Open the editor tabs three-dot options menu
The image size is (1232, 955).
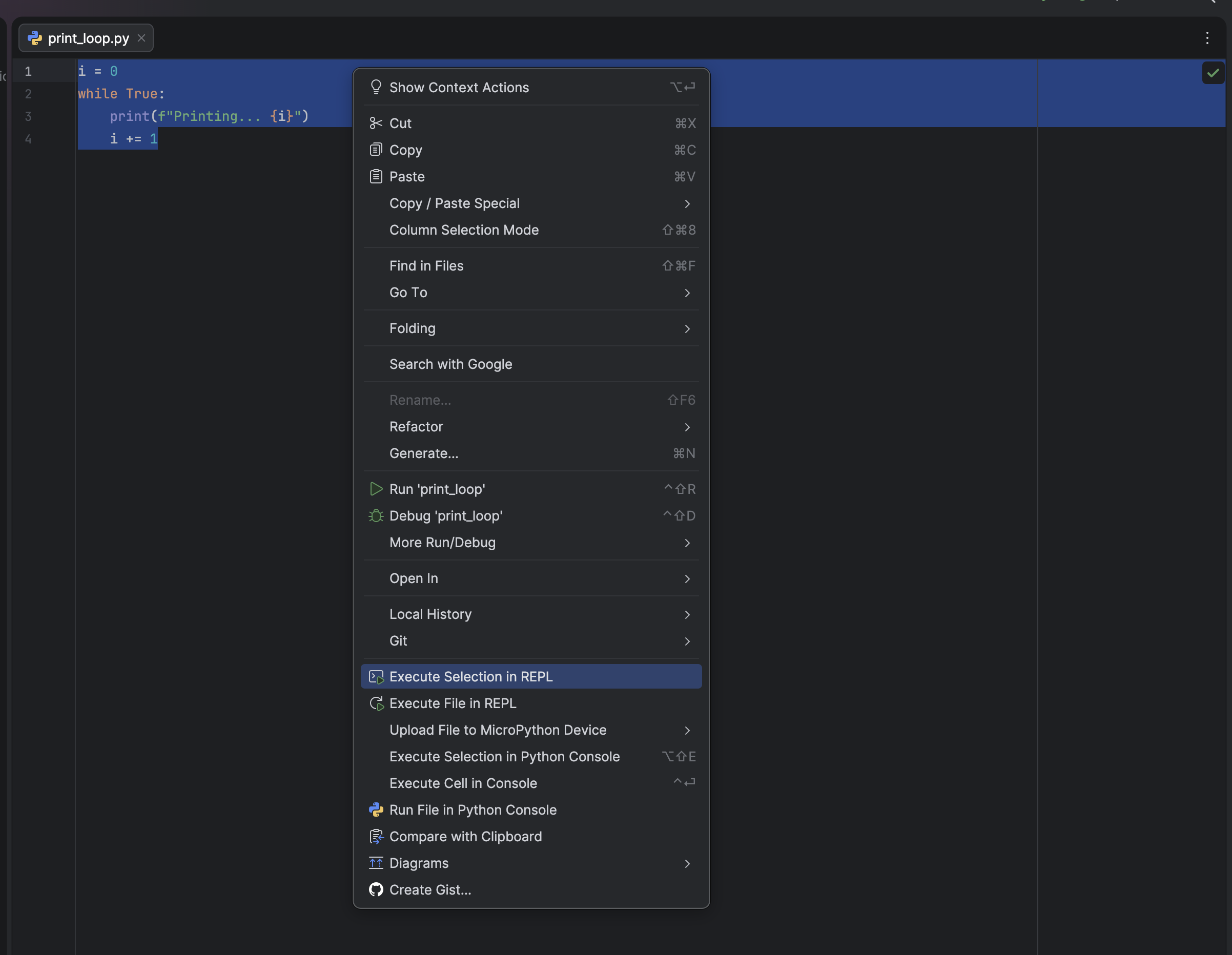click(1207, 38)
